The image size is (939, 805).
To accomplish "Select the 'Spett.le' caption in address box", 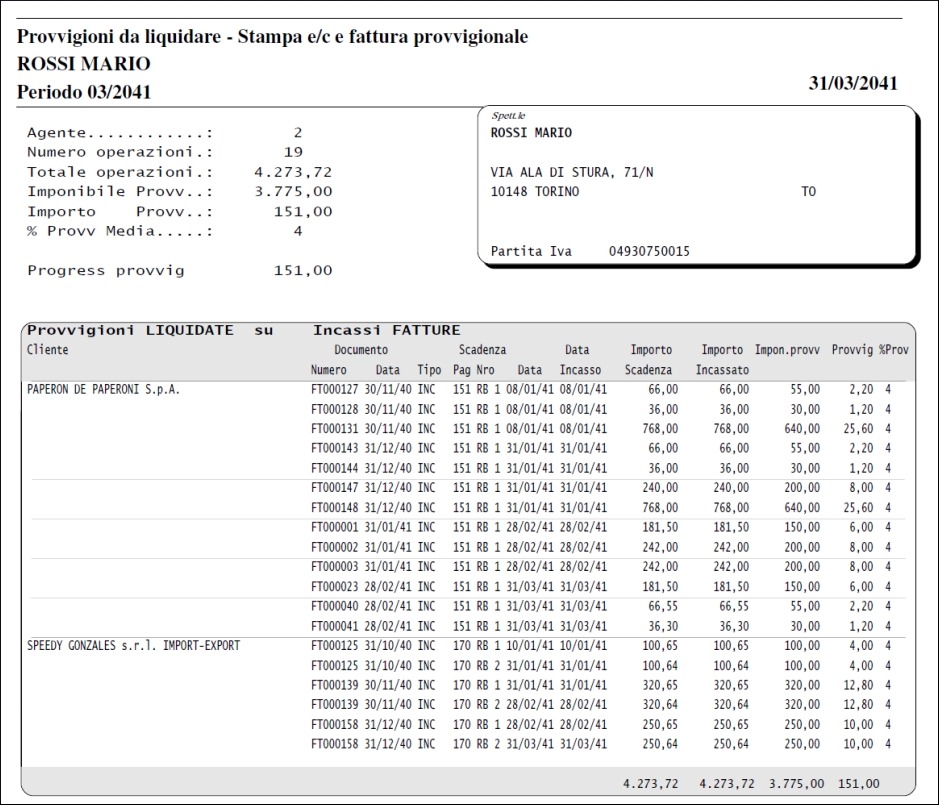I will point(508,116).
